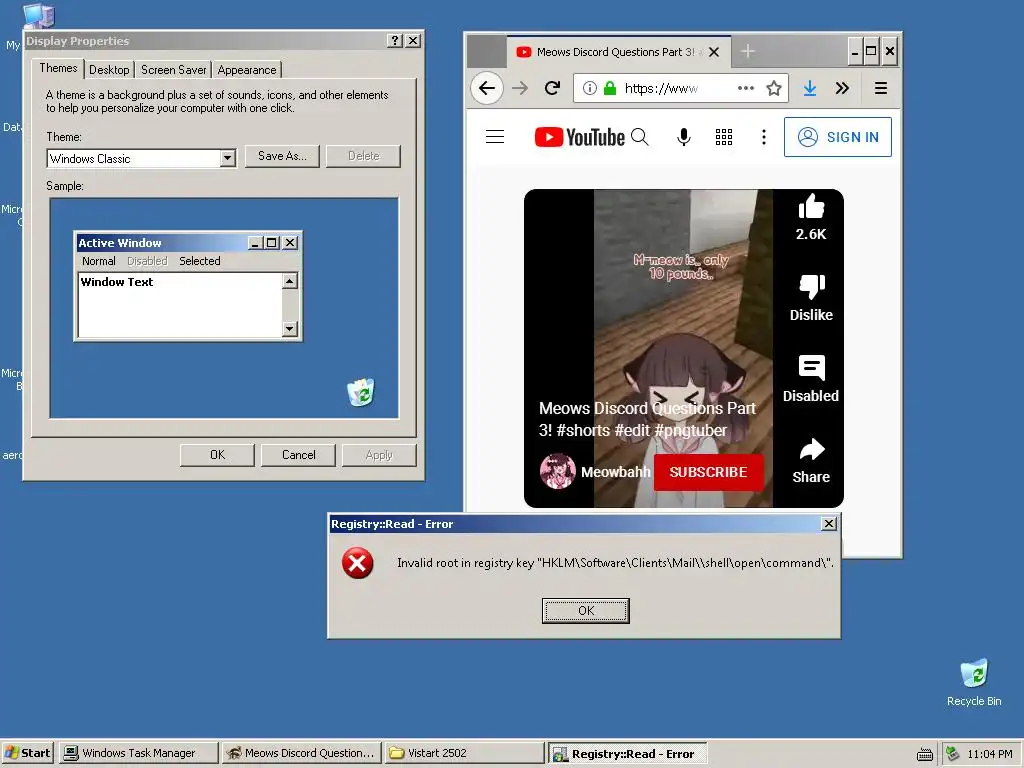
Task: Bookmark this page with the star icon
Action: pyautogui.click(x=774, y=88)
